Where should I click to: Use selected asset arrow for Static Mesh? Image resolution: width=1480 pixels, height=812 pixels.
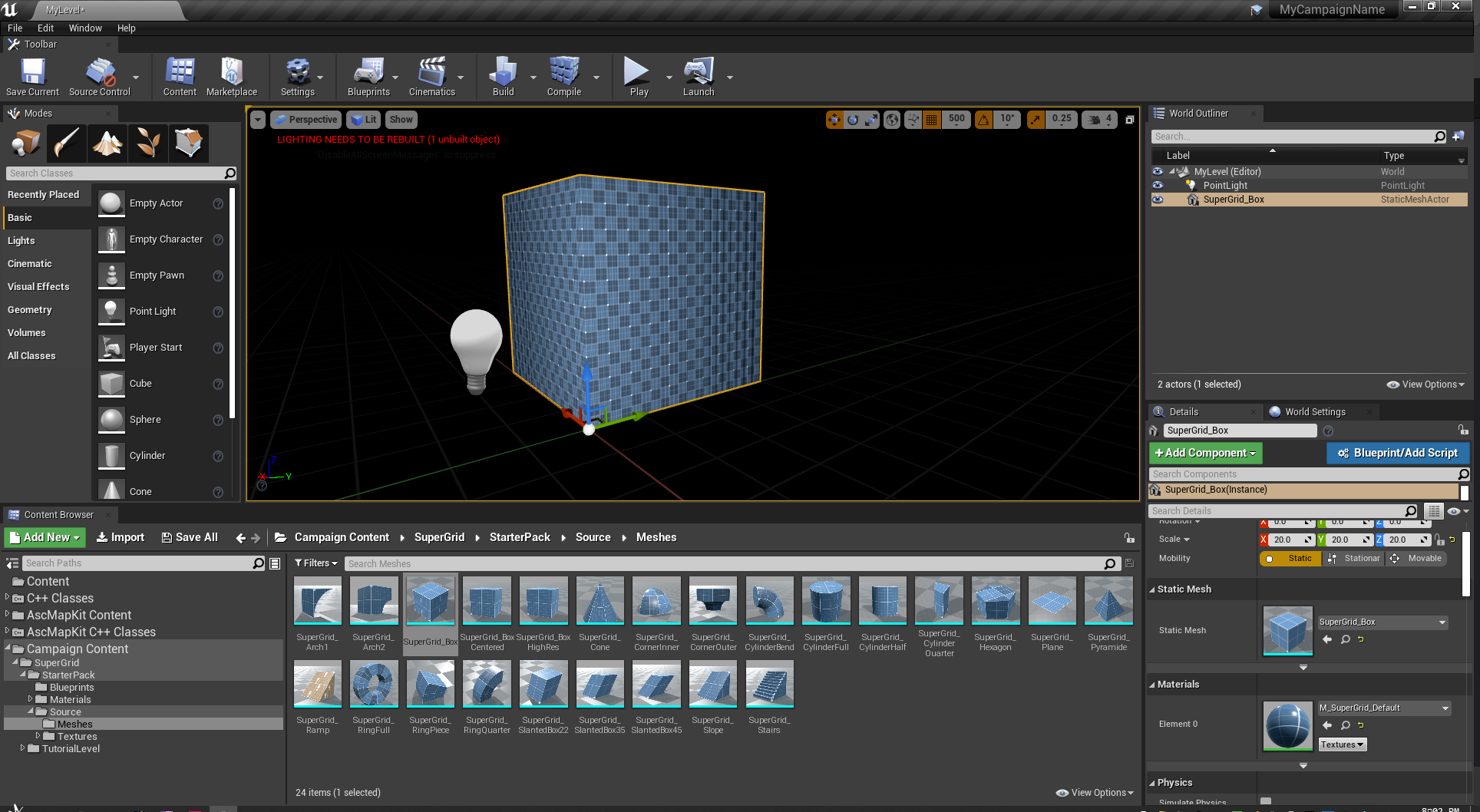pyautogui.click(x=1327, y=639)
